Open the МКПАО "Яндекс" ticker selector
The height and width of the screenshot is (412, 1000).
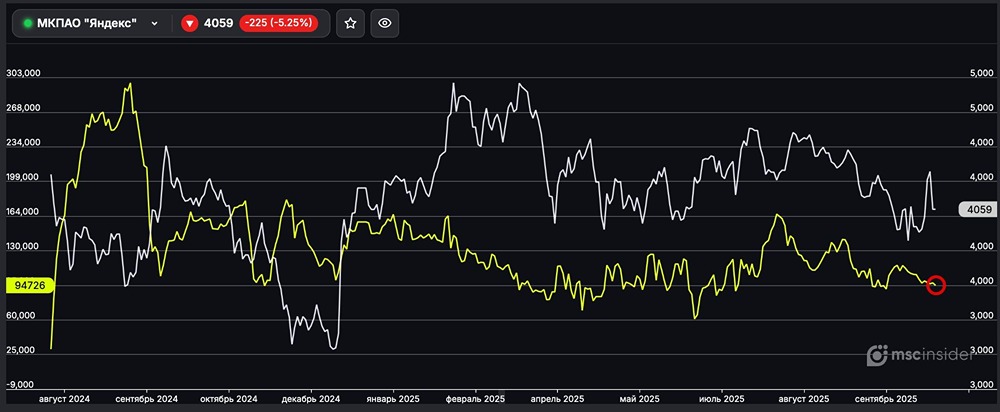click(88, 23)
